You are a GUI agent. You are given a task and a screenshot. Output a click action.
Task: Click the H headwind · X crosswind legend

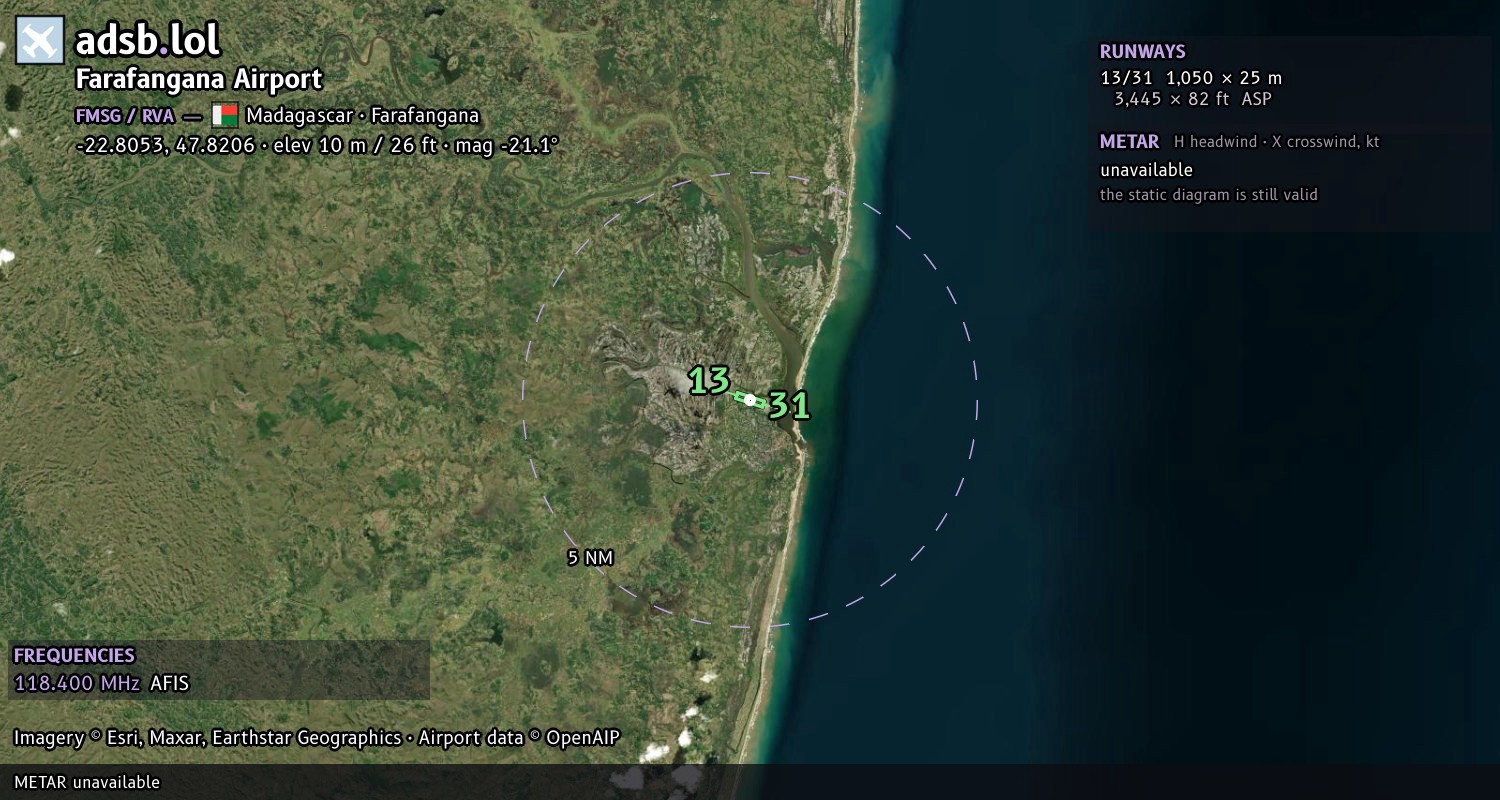click(x=1277, y=142)
